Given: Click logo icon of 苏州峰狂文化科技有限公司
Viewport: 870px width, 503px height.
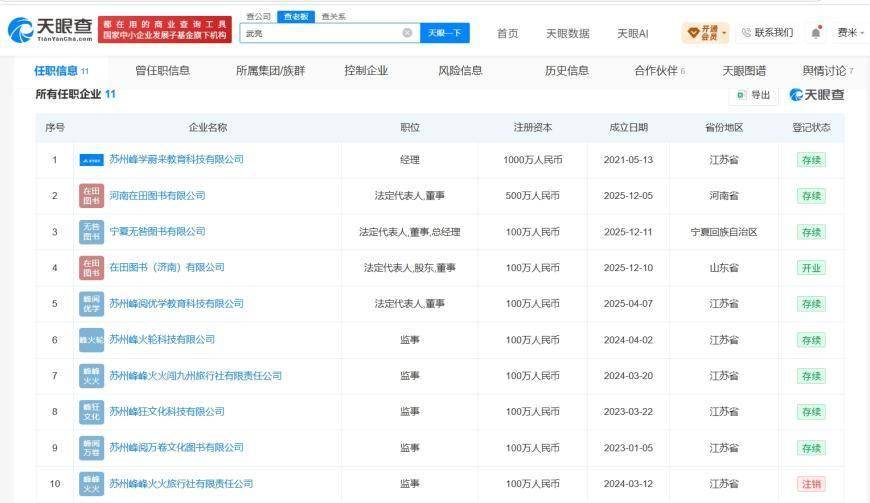Looking at the screenshot, I should pyautogui.click(x=92, y=411).
